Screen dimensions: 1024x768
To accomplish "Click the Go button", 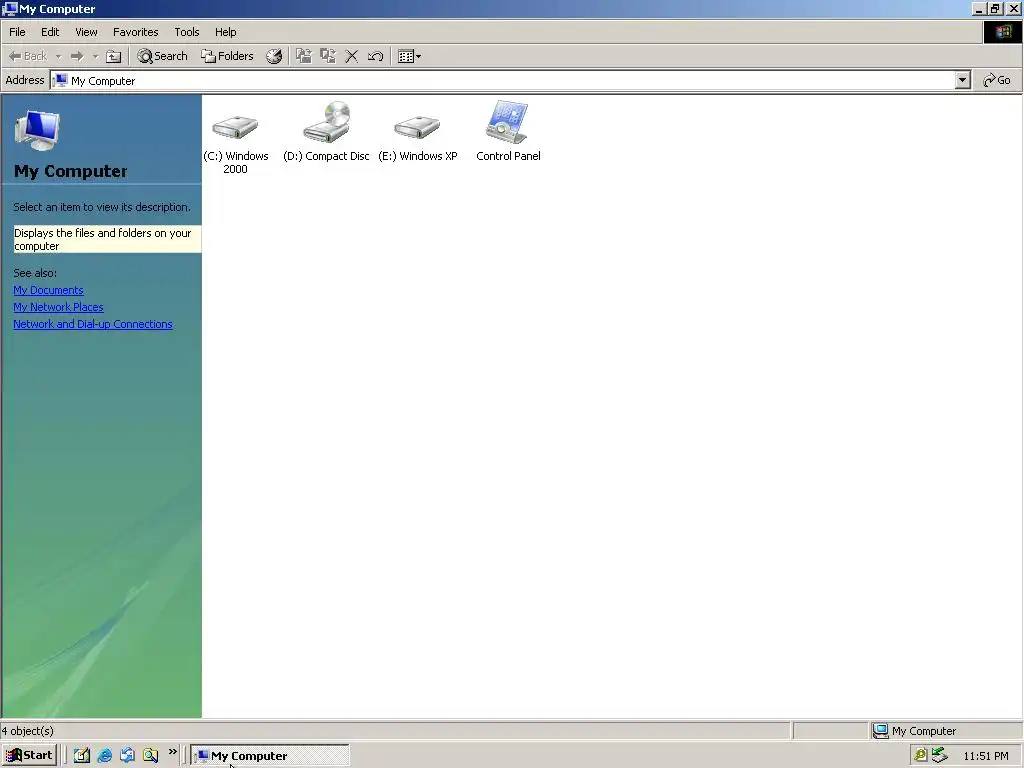I will (x=997, y=80).
